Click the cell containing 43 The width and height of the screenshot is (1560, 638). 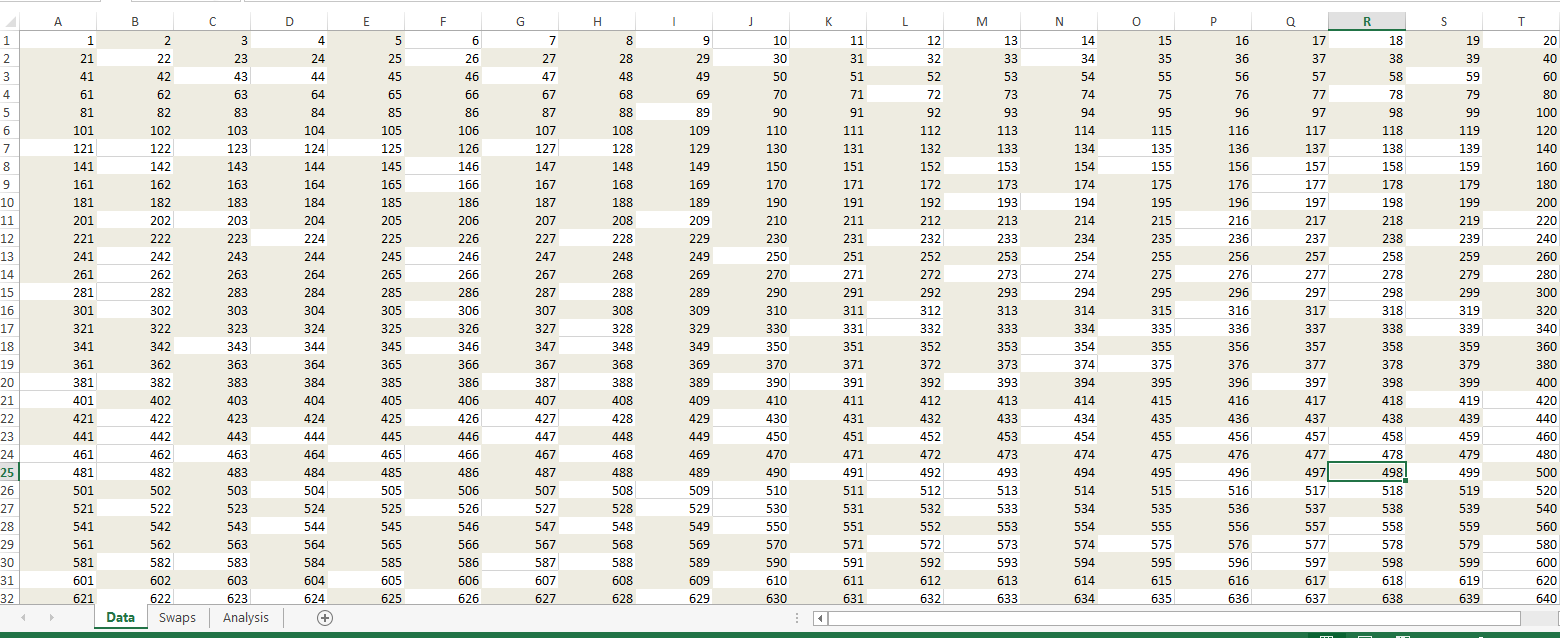(x=212, y=76)
